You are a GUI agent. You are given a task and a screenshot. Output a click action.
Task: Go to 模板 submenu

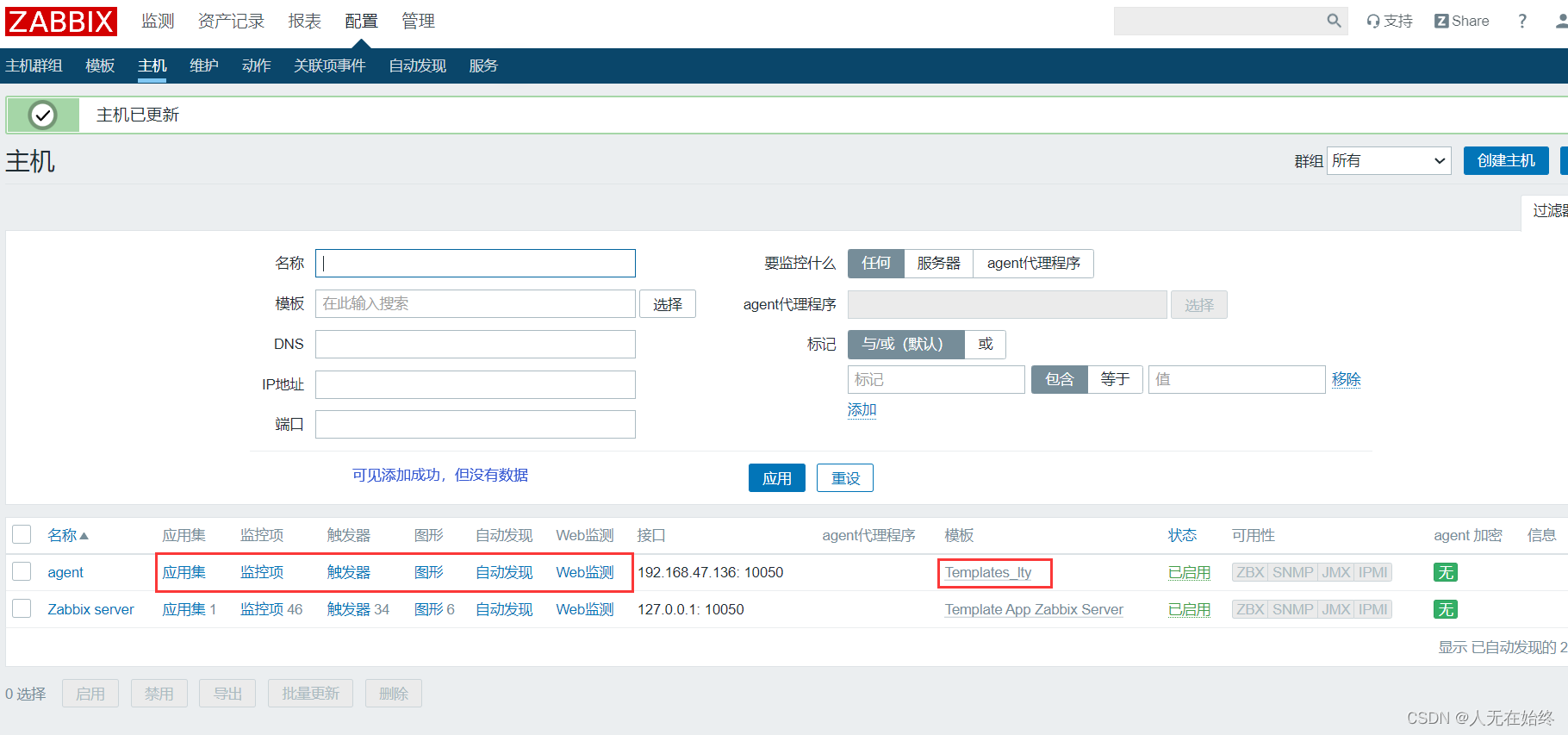point(100,66)
